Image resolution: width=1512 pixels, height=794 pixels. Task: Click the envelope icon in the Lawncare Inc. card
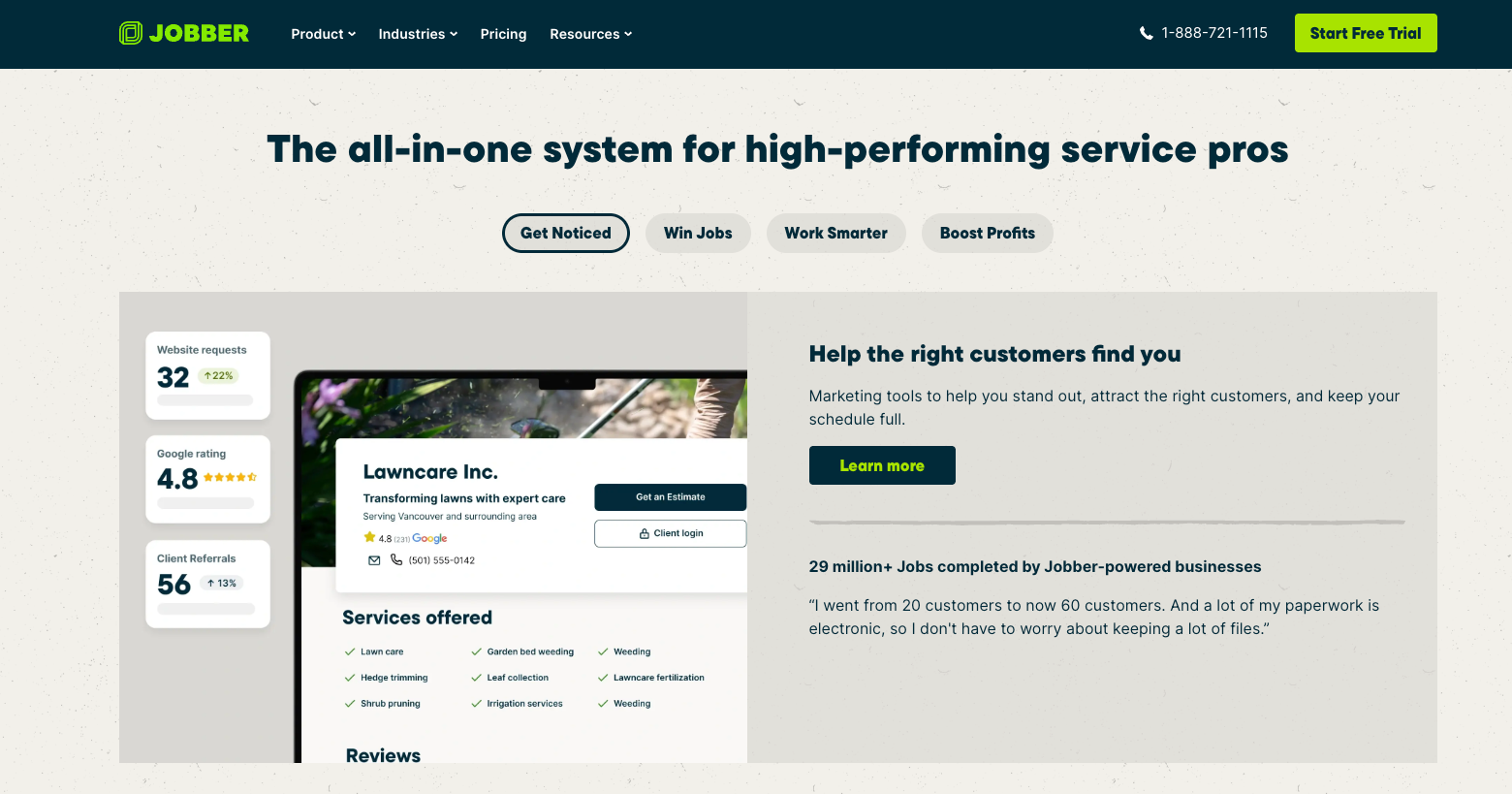coord(374,560)
